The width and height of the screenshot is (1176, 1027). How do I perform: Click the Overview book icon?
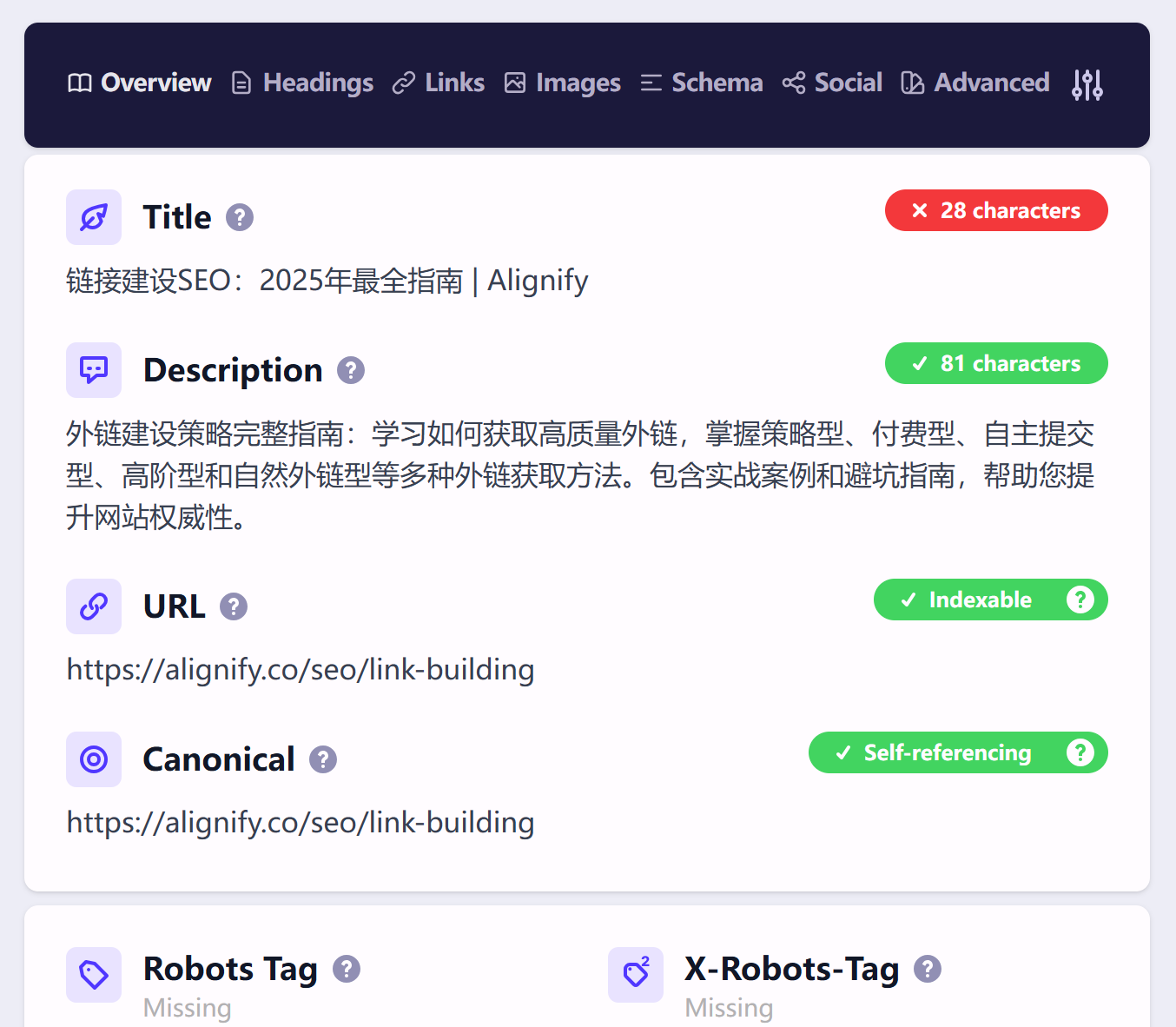tap(78, 83)
